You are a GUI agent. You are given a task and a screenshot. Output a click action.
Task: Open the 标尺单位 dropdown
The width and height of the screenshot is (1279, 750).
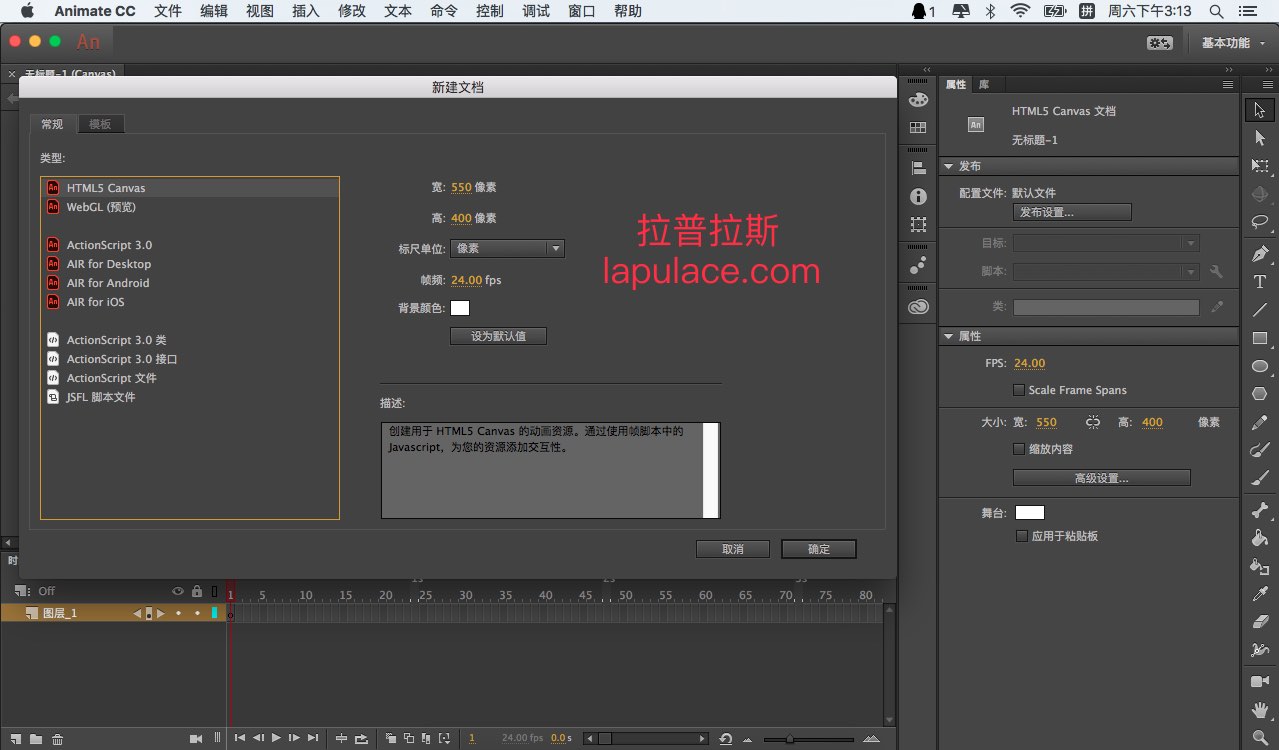(507, 248)
